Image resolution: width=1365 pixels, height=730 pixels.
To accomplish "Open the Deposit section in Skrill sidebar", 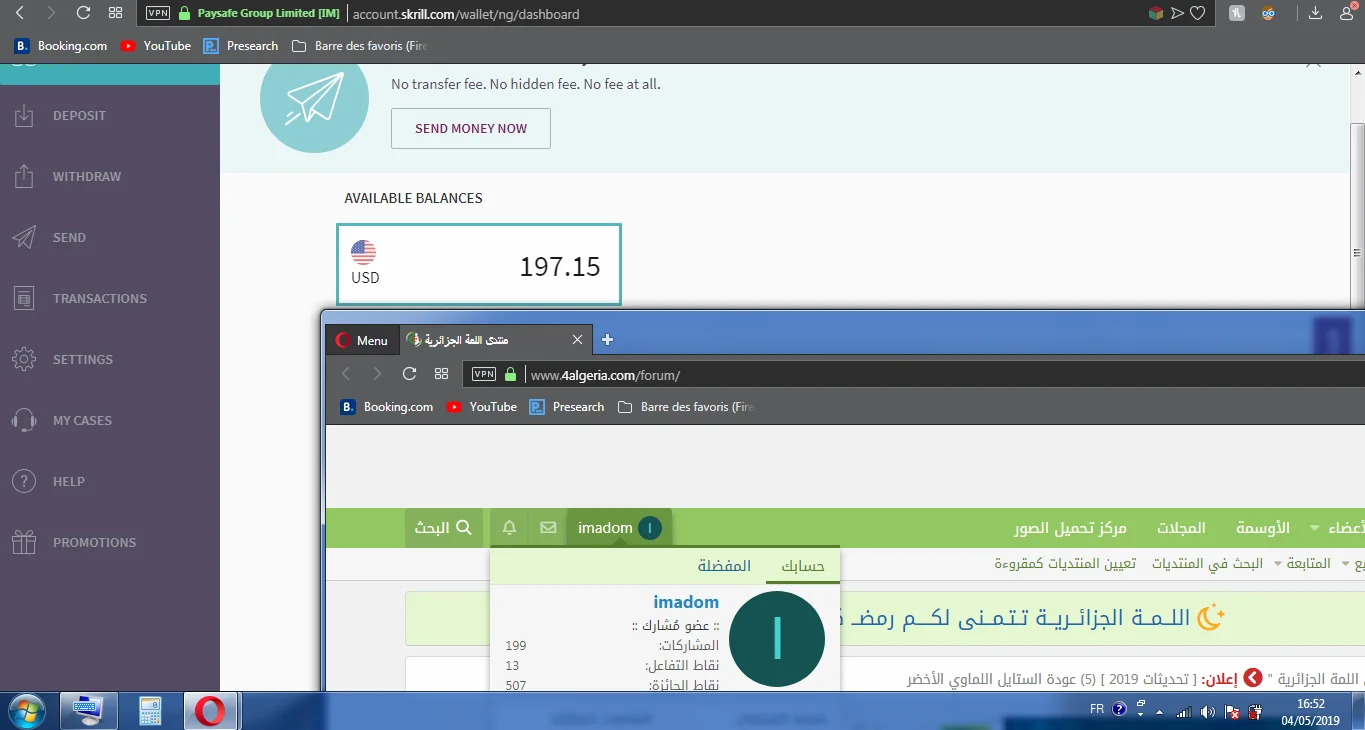I will (79, 116).
